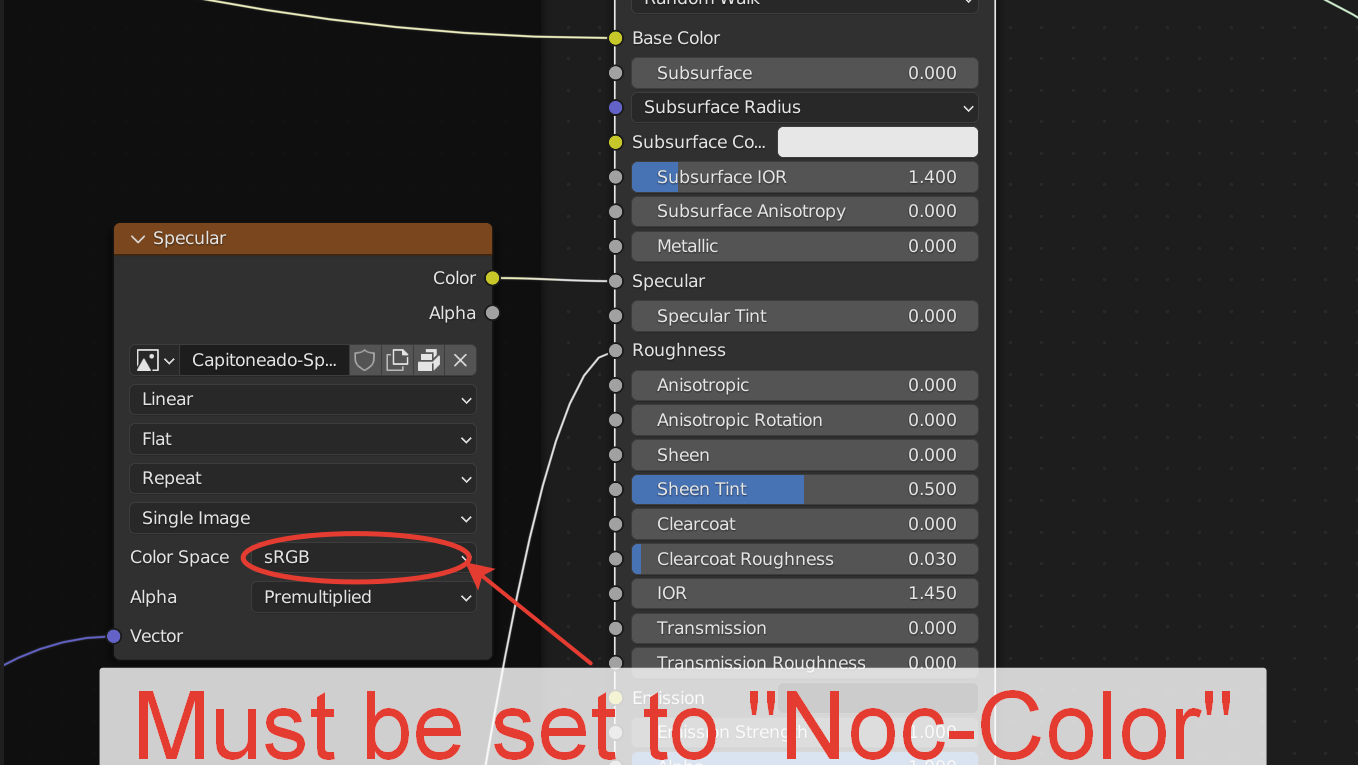Open the image browse icon dropdown

coord(155,360)
